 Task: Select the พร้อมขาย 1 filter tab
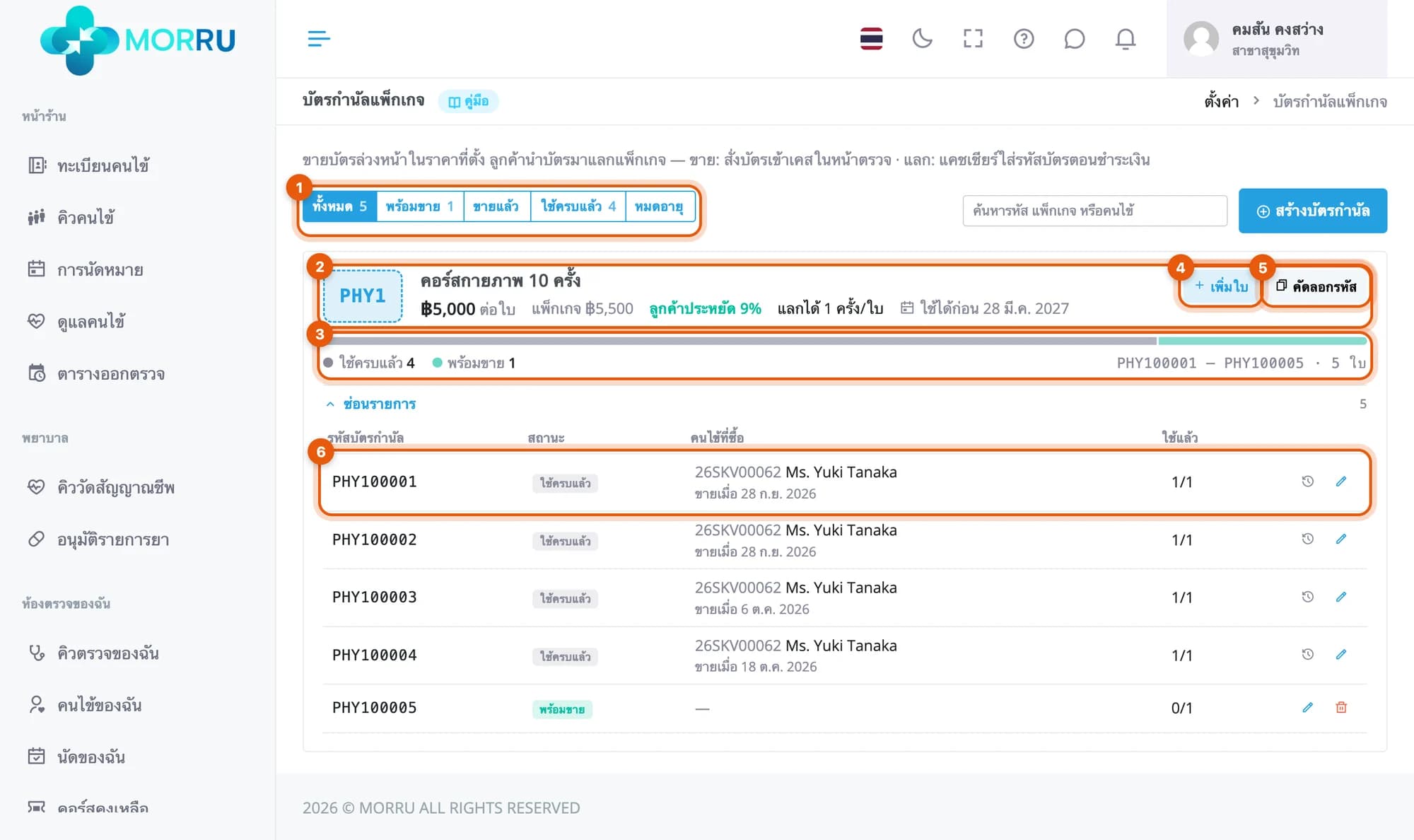420,206
